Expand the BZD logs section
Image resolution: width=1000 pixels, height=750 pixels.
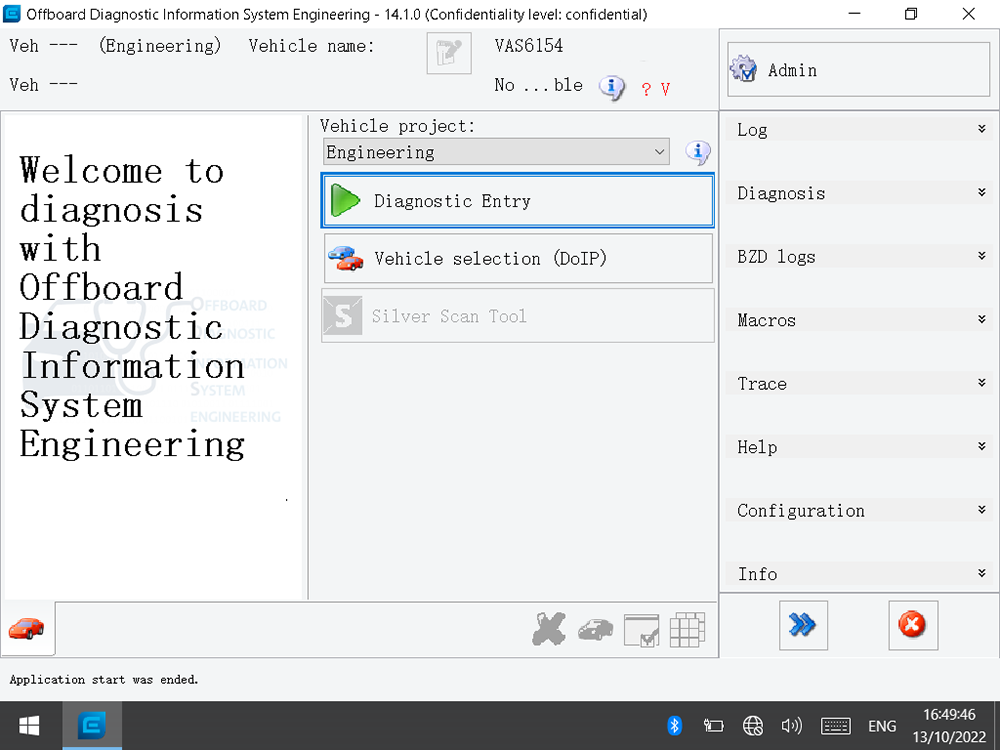pyautogui.click(x=858, y=256)
